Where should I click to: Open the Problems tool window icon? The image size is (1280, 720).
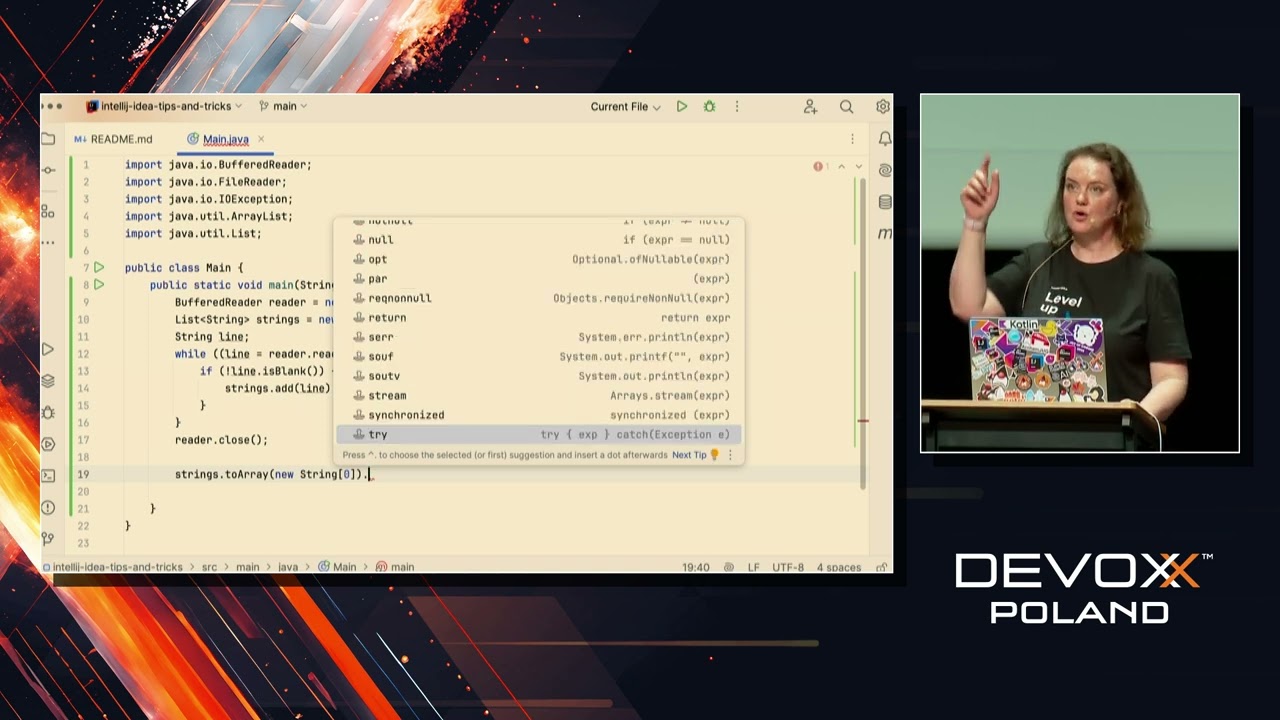point(48,508)
